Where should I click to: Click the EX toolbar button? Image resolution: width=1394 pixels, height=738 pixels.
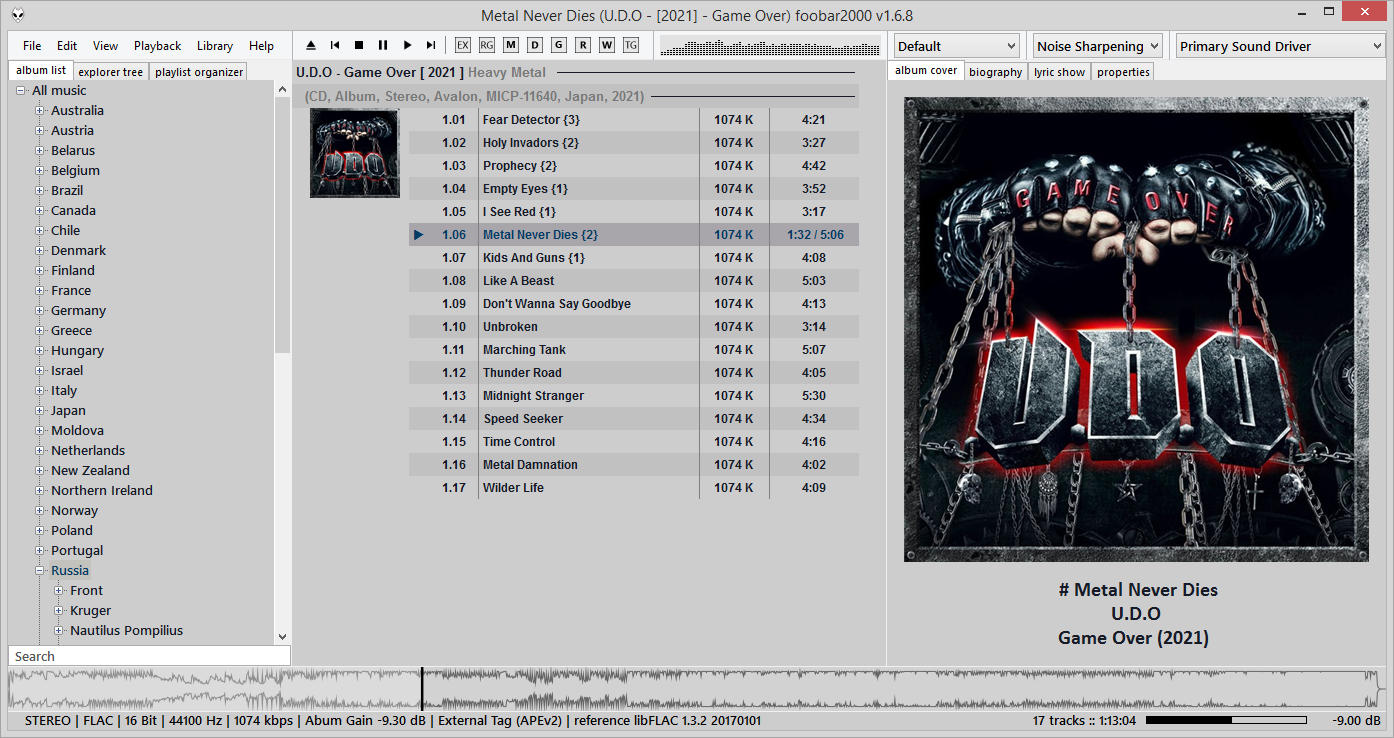[462, 45]
